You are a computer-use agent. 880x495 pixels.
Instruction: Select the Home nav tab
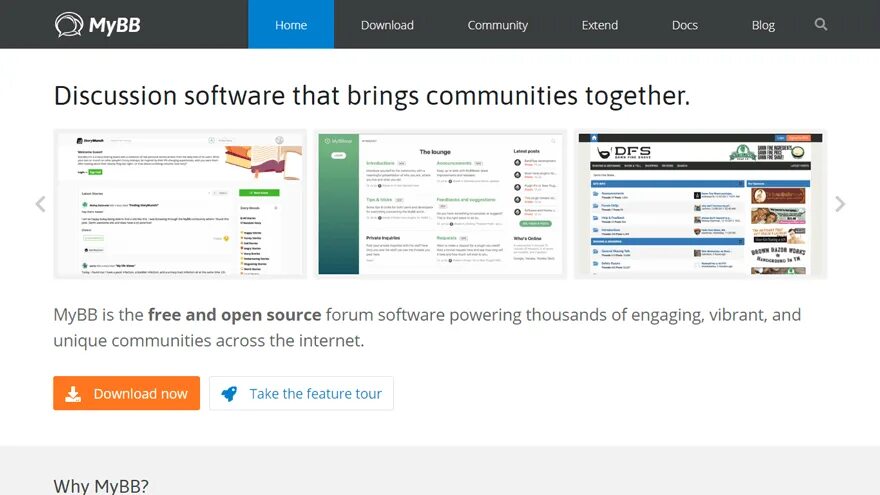pos(291,24)
